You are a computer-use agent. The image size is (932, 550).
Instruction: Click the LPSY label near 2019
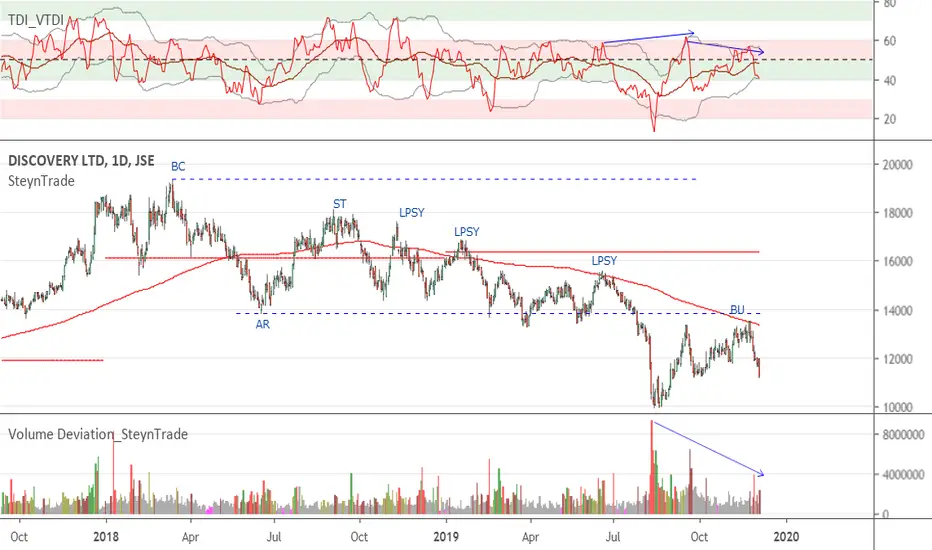[467, 232]
